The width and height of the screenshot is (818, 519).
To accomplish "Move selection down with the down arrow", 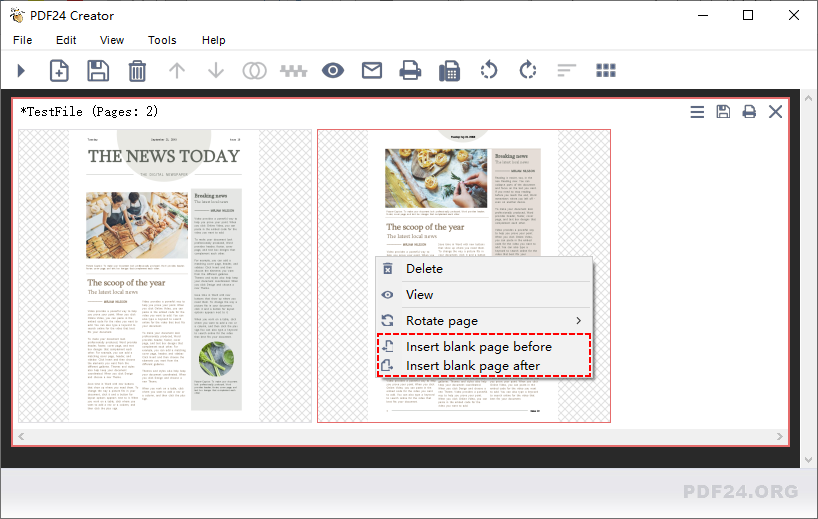I will click(216, 70).
